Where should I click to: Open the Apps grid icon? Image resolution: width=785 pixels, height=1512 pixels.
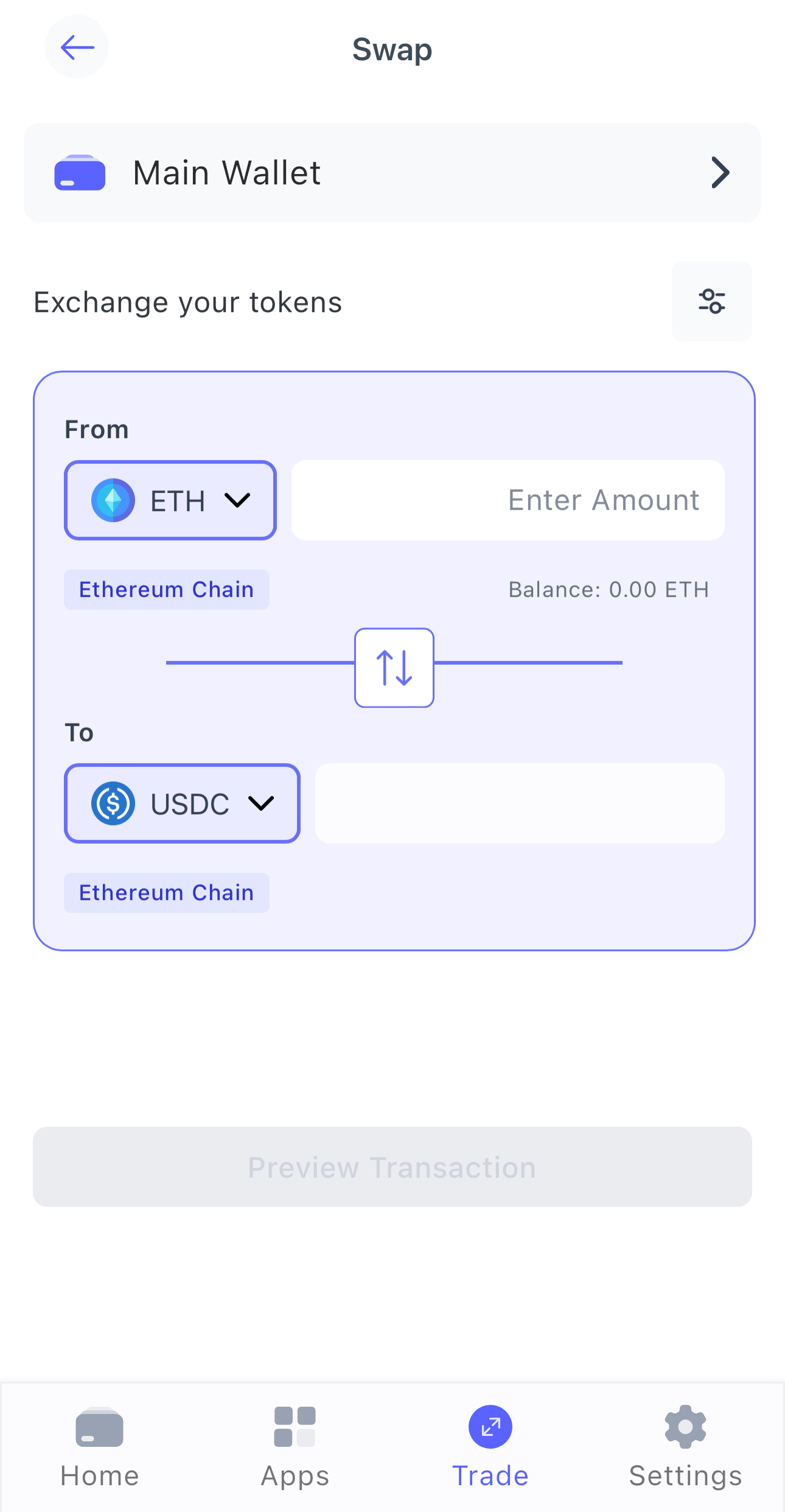coord(294,1428)
